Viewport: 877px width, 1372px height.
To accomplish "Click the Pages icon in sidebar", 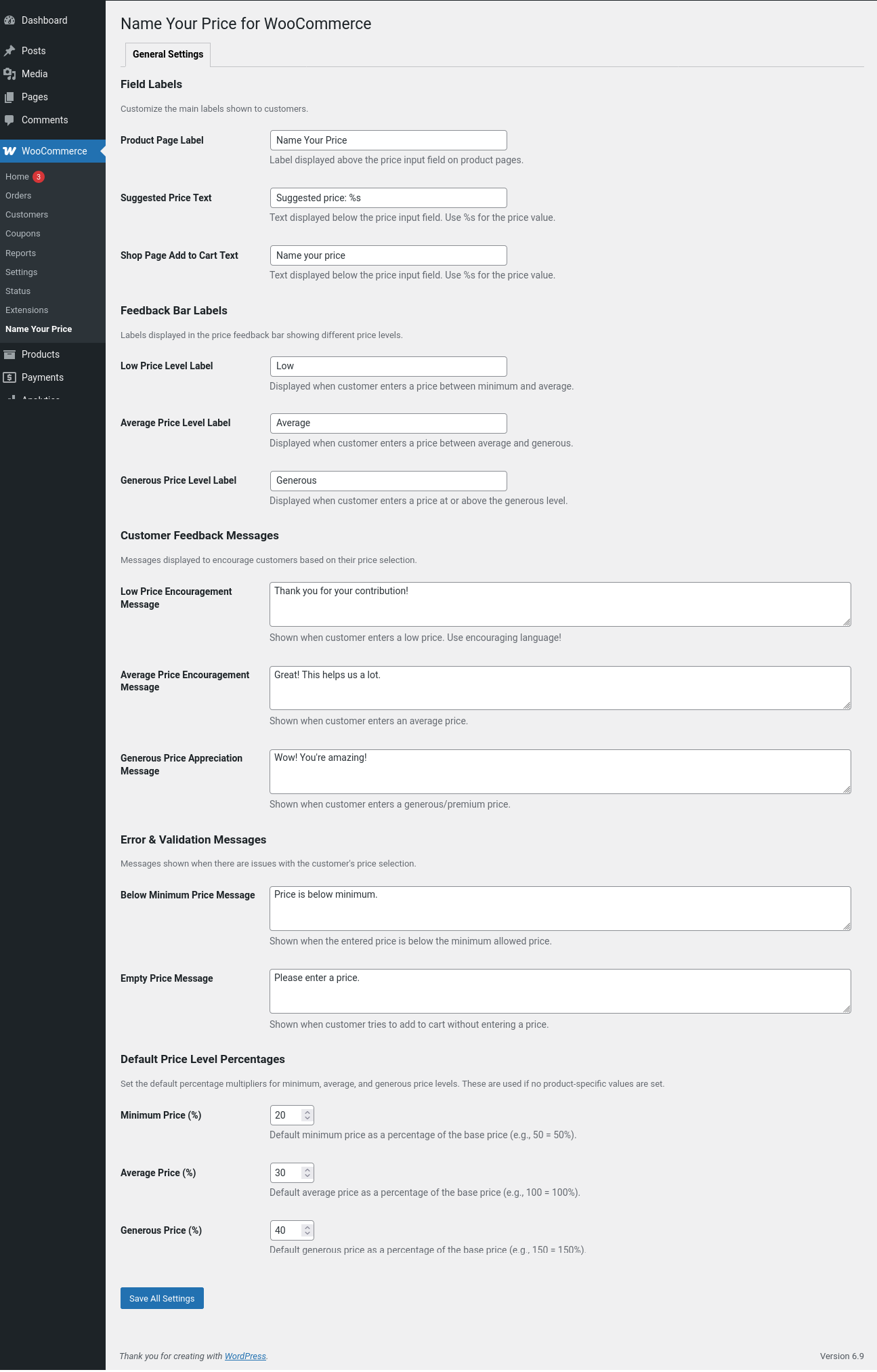I will tap(9, 97).
